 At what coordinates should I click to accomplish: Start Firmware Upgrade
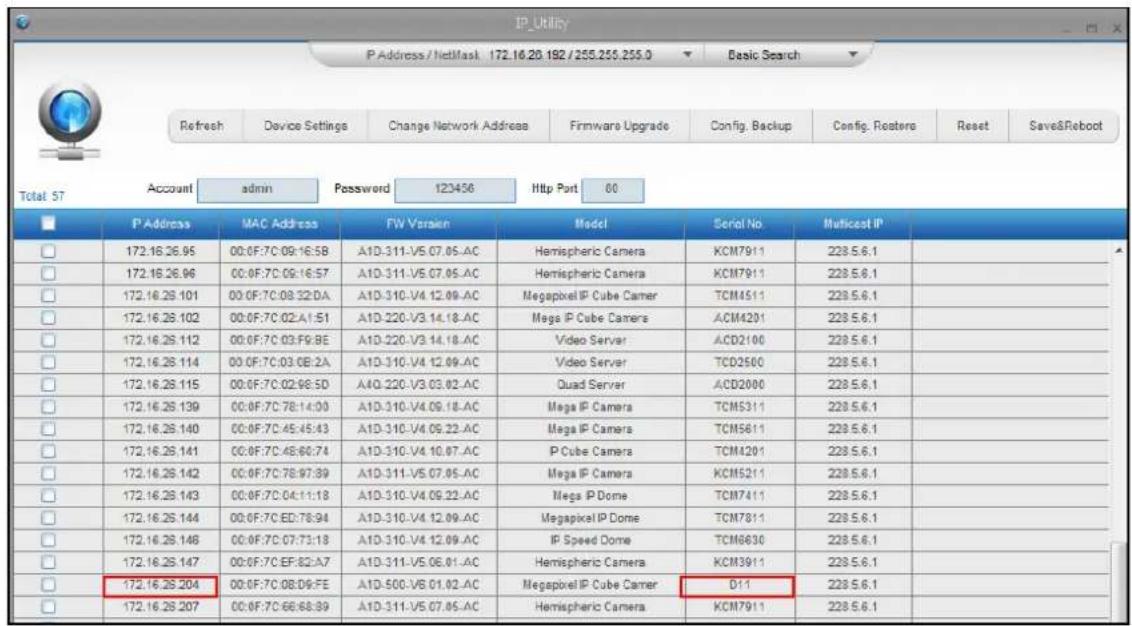point(620,126)
